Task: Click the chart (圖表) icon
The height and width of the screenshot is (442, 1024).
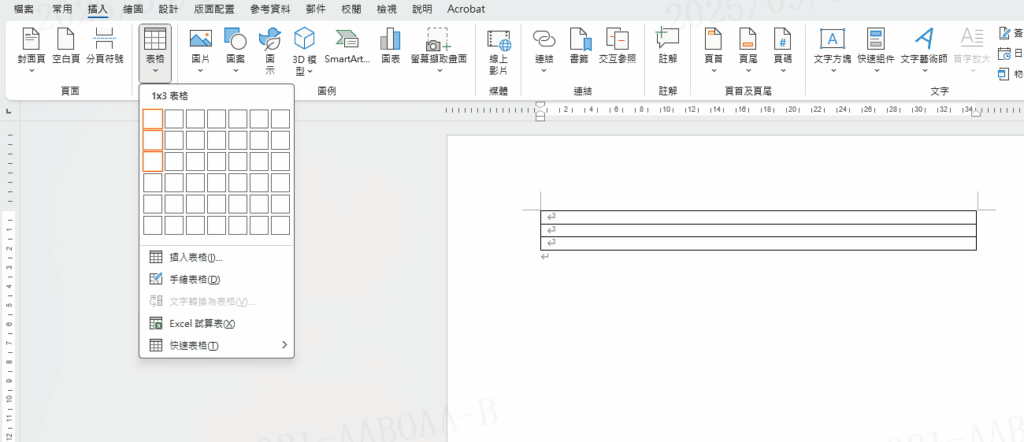Action: click(x=391, y=46)
